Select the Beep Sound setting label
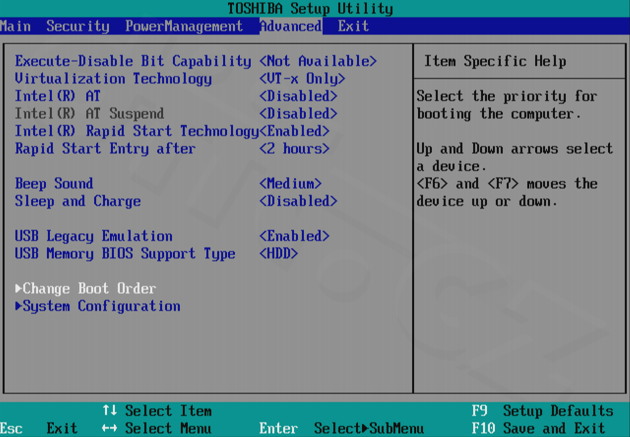 54,184
